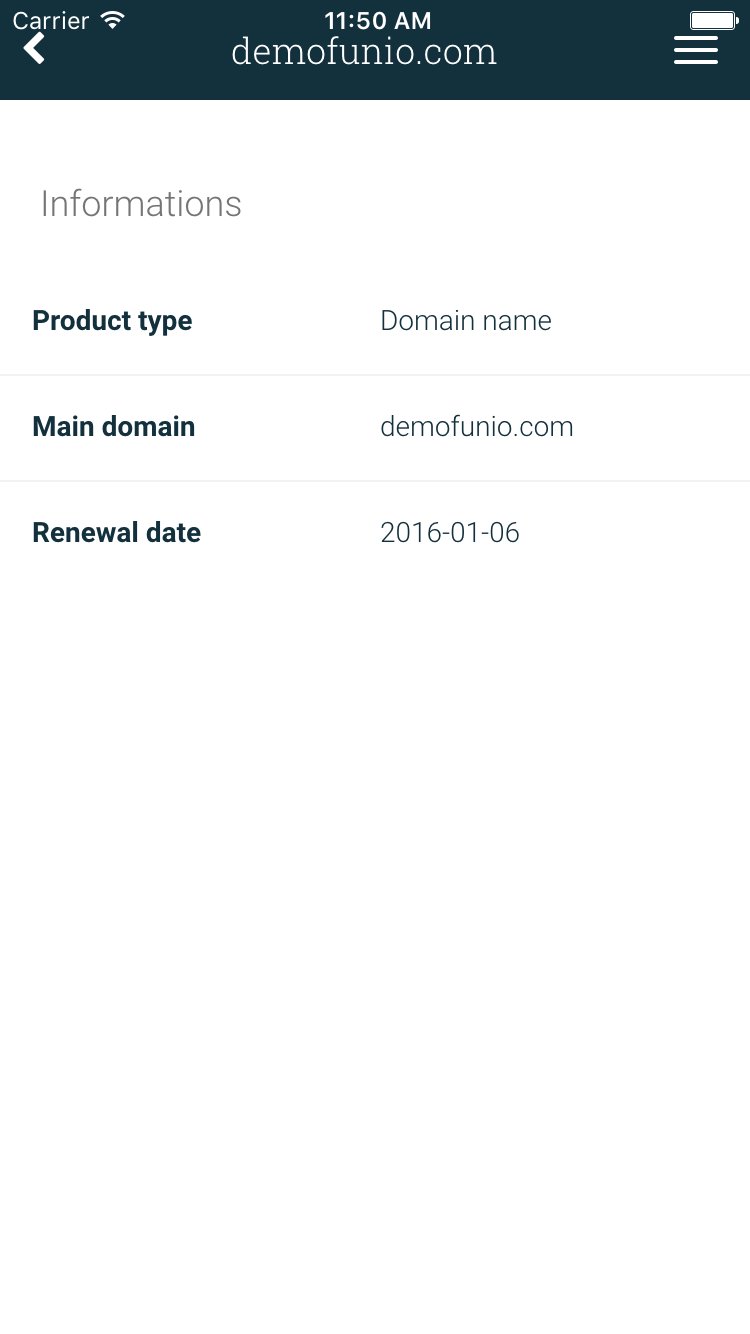
Task: Select the Renewal date row
Action: click(375, 534)
